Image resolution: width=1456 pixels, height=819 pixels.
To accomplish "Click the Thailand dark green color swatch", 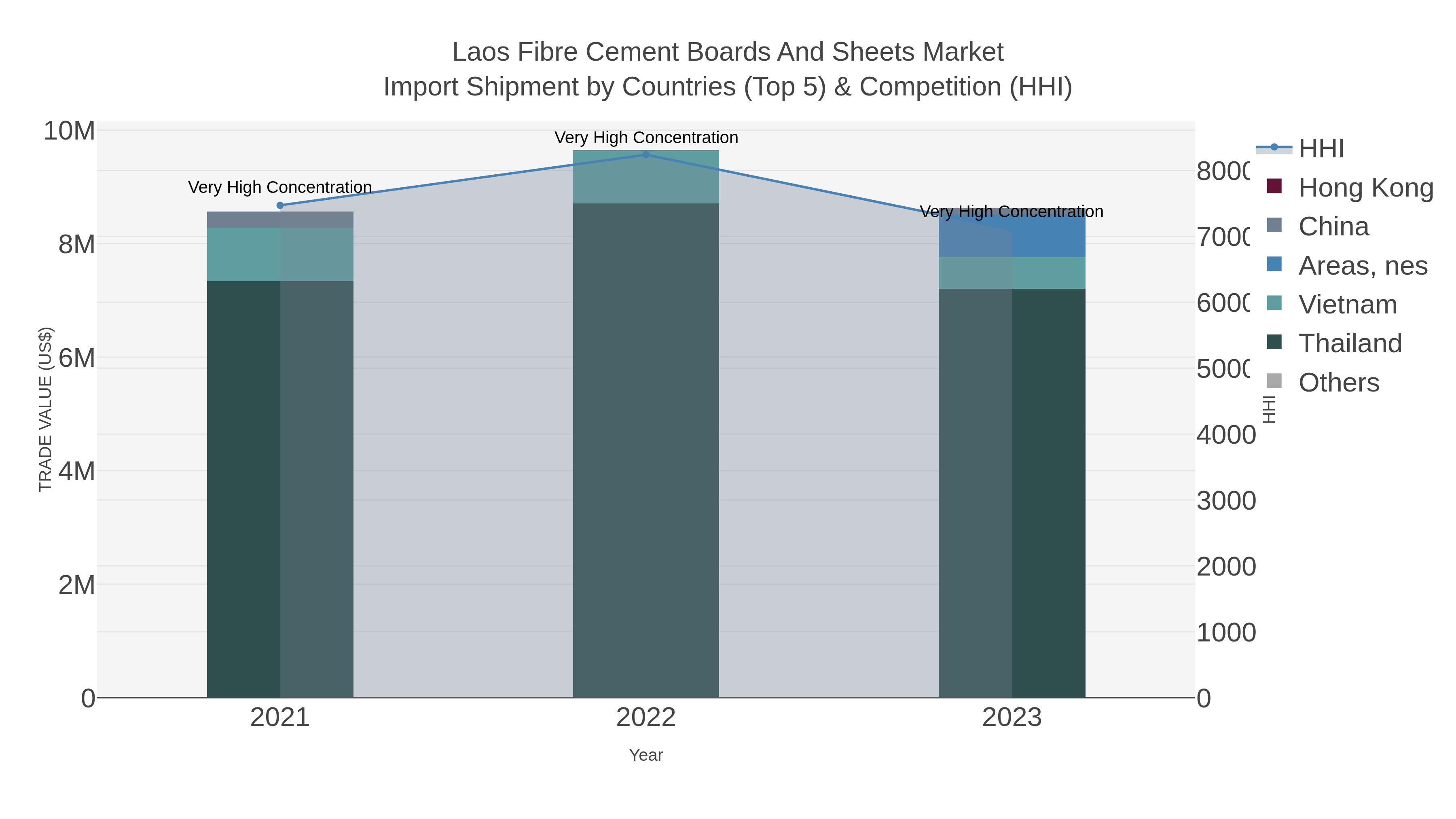I will 1274,341.
